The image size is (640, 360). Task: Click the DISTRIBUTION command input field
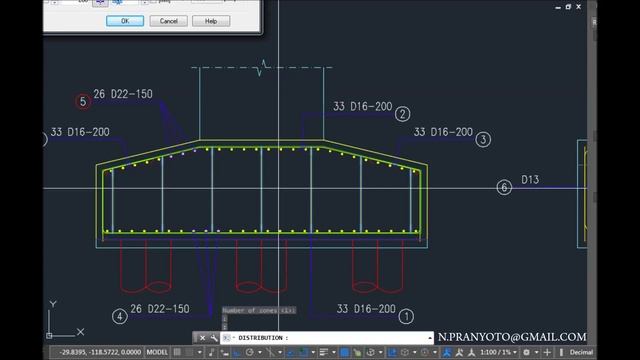[x=327, y=338]
